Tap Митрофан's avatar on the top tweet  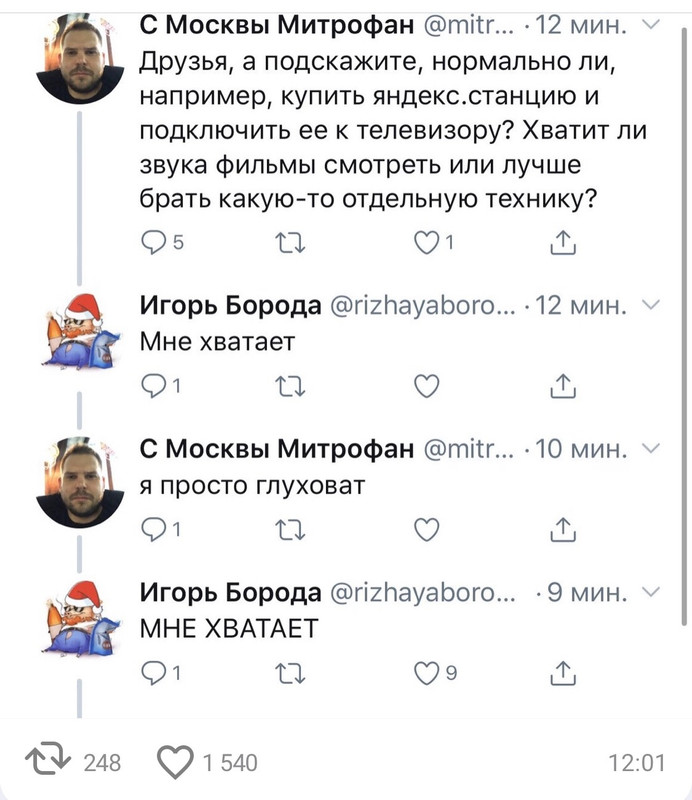tap(80, 59)
